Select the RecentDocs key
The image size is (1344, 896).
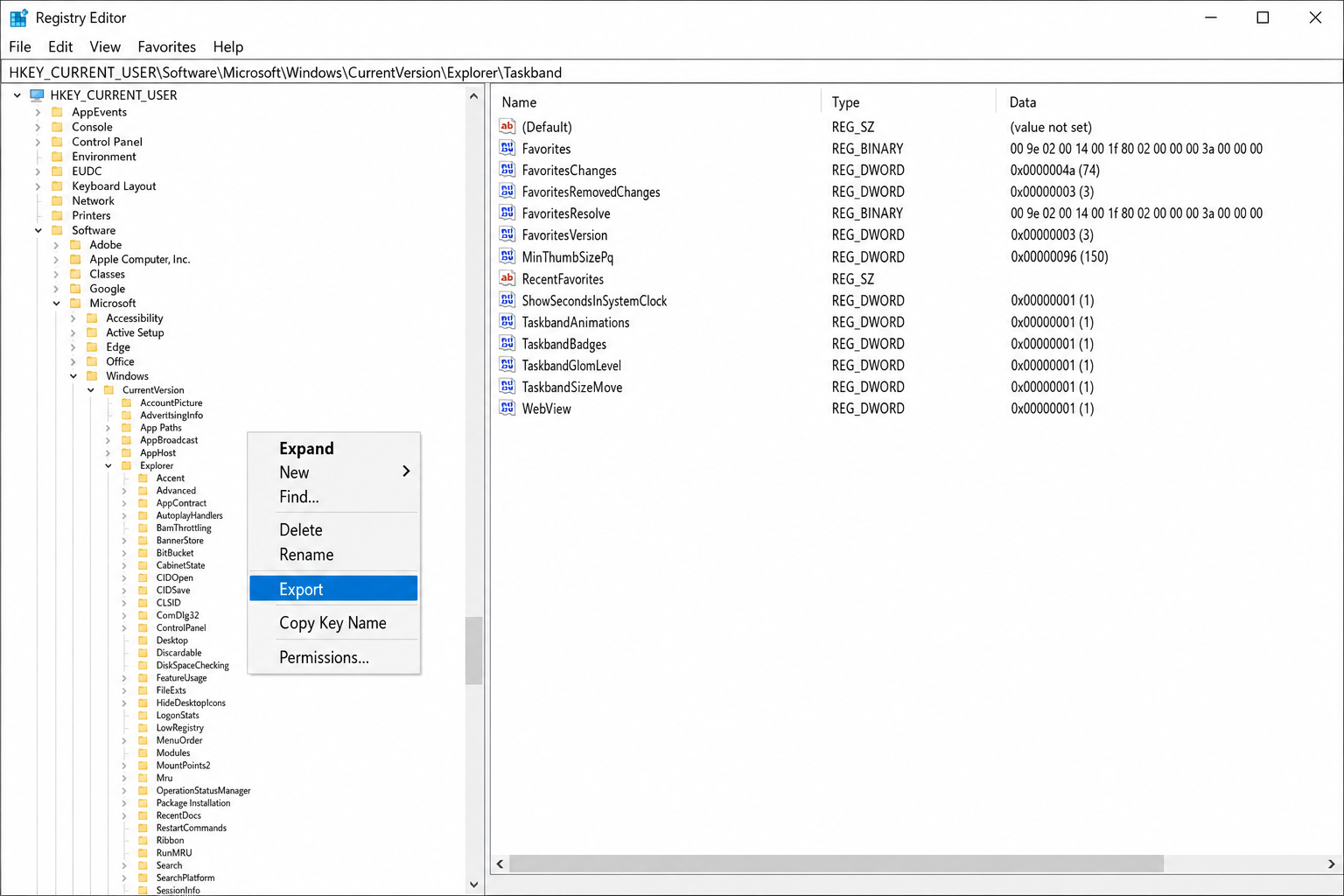click(178, 815)
